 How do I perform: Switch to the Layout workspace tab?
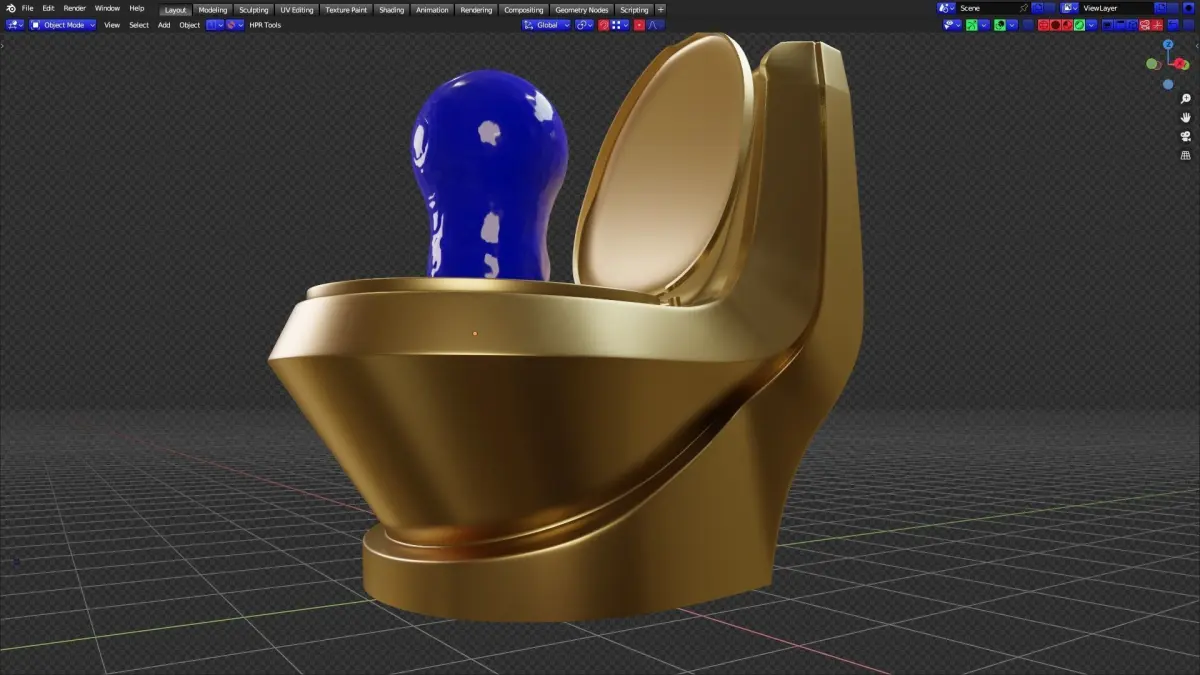pyautogui.click(x=175, y=10)
